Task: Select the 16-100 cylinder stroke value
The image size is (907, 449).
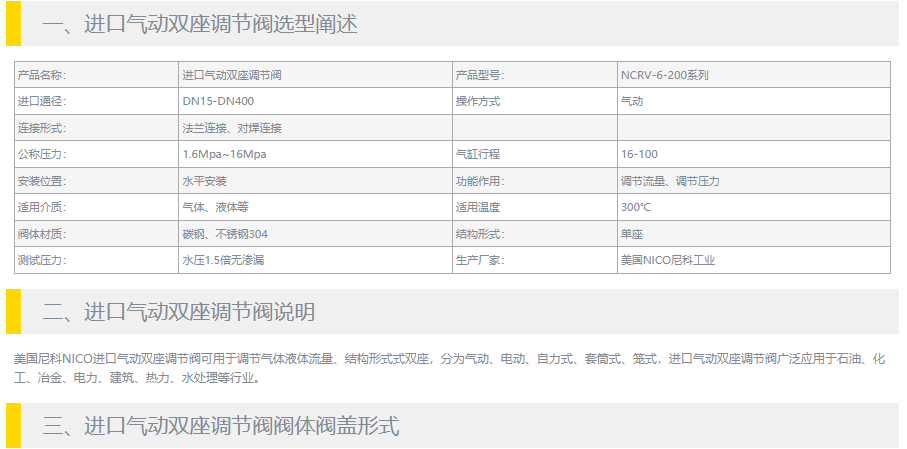Action: 639,154
